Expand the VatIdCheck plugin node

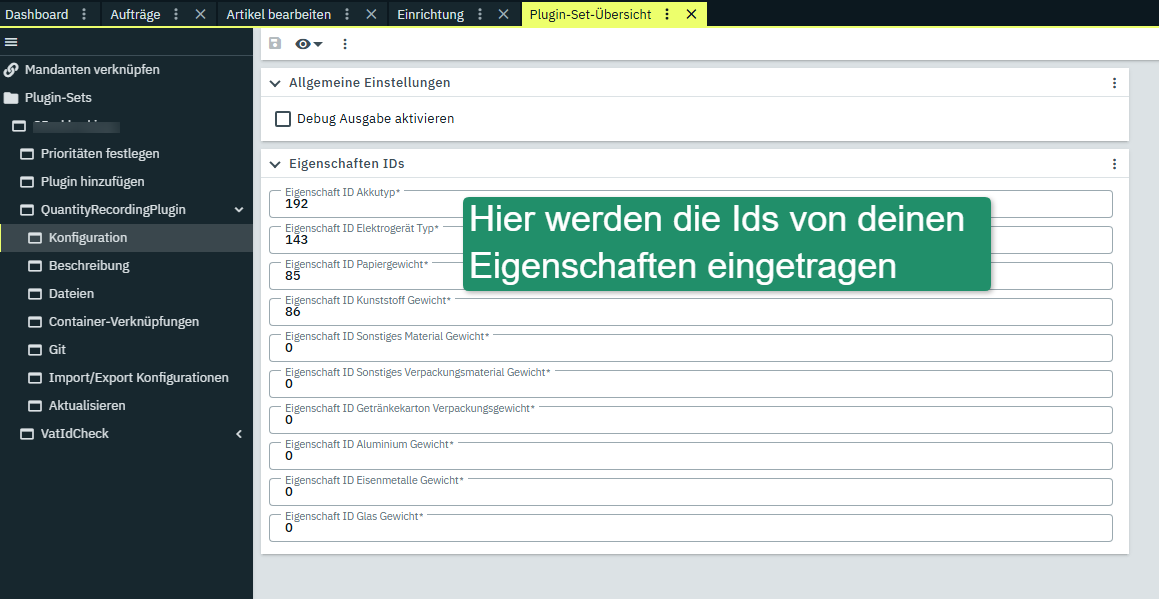point(239,434)
